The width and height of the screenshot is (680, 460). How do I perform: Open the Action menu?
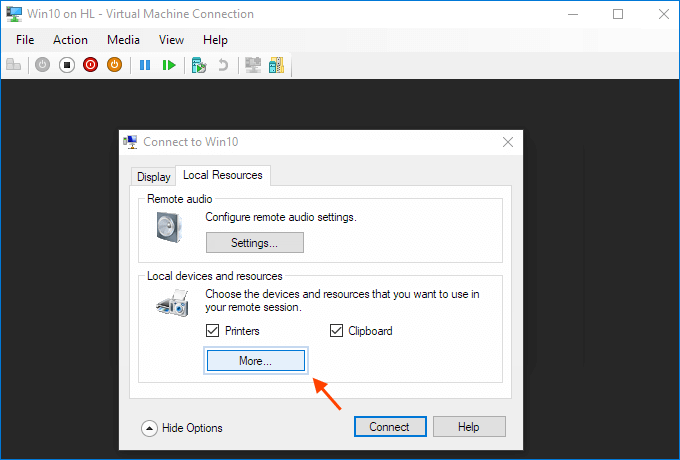click(x=70, y=40)
